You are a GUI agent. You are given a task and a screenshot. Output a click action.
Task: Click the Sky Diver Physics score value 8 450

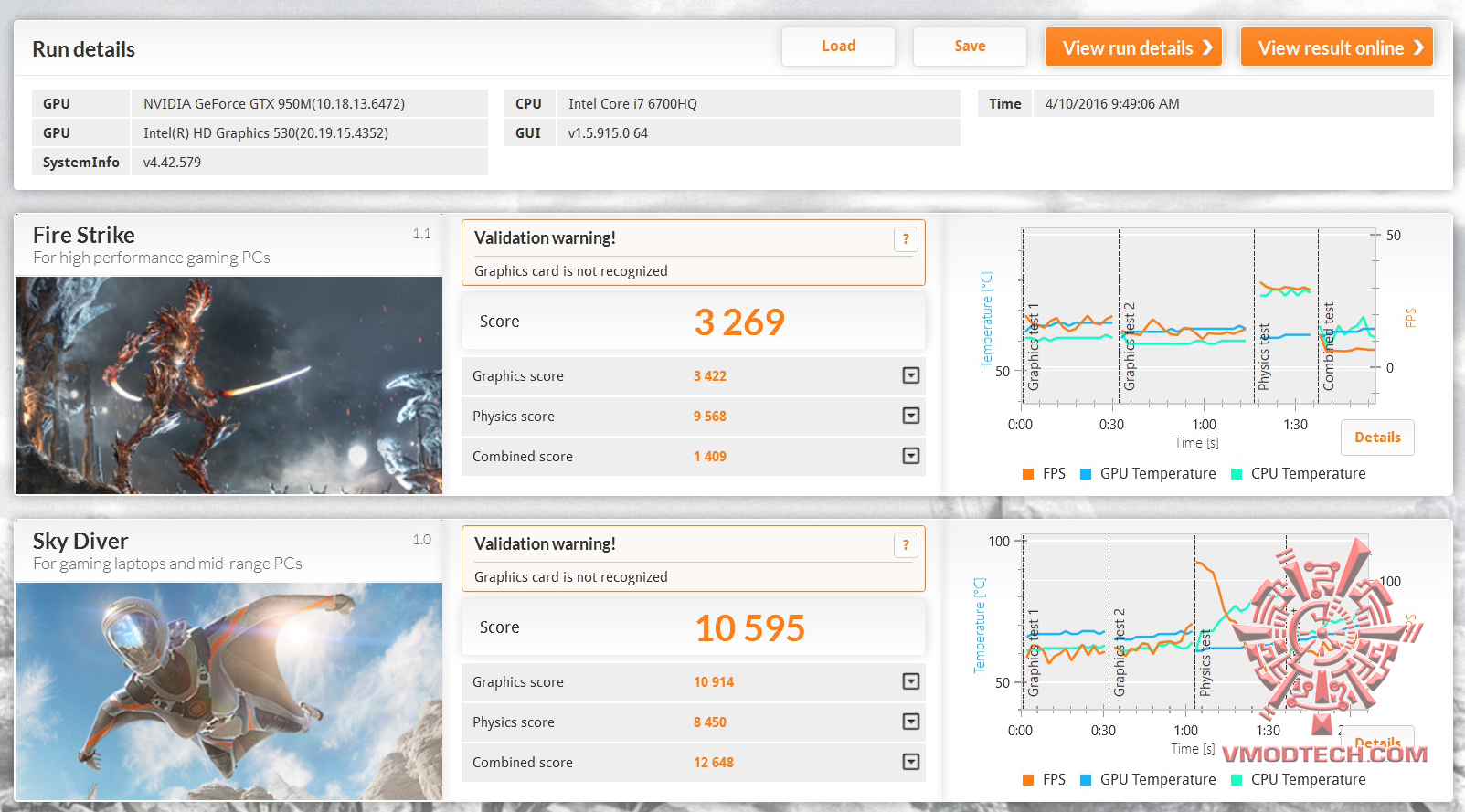pyautogui.click(x=710, y=722)
